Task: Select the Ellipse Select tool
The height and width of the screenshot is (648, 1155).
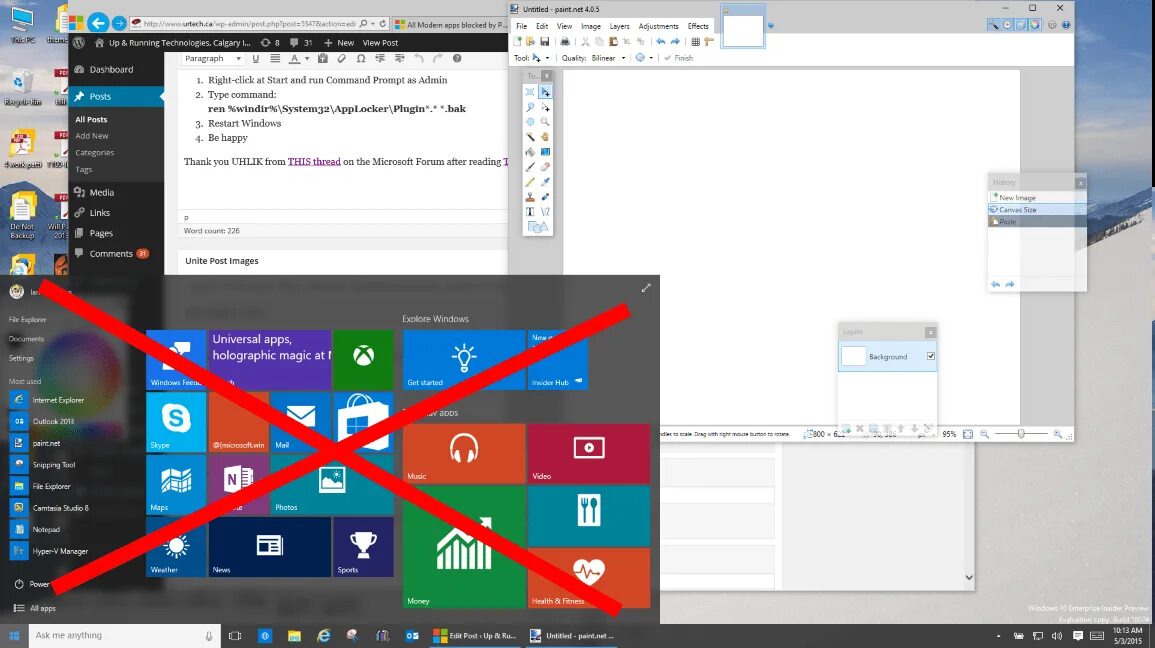Action: [530, 122]
